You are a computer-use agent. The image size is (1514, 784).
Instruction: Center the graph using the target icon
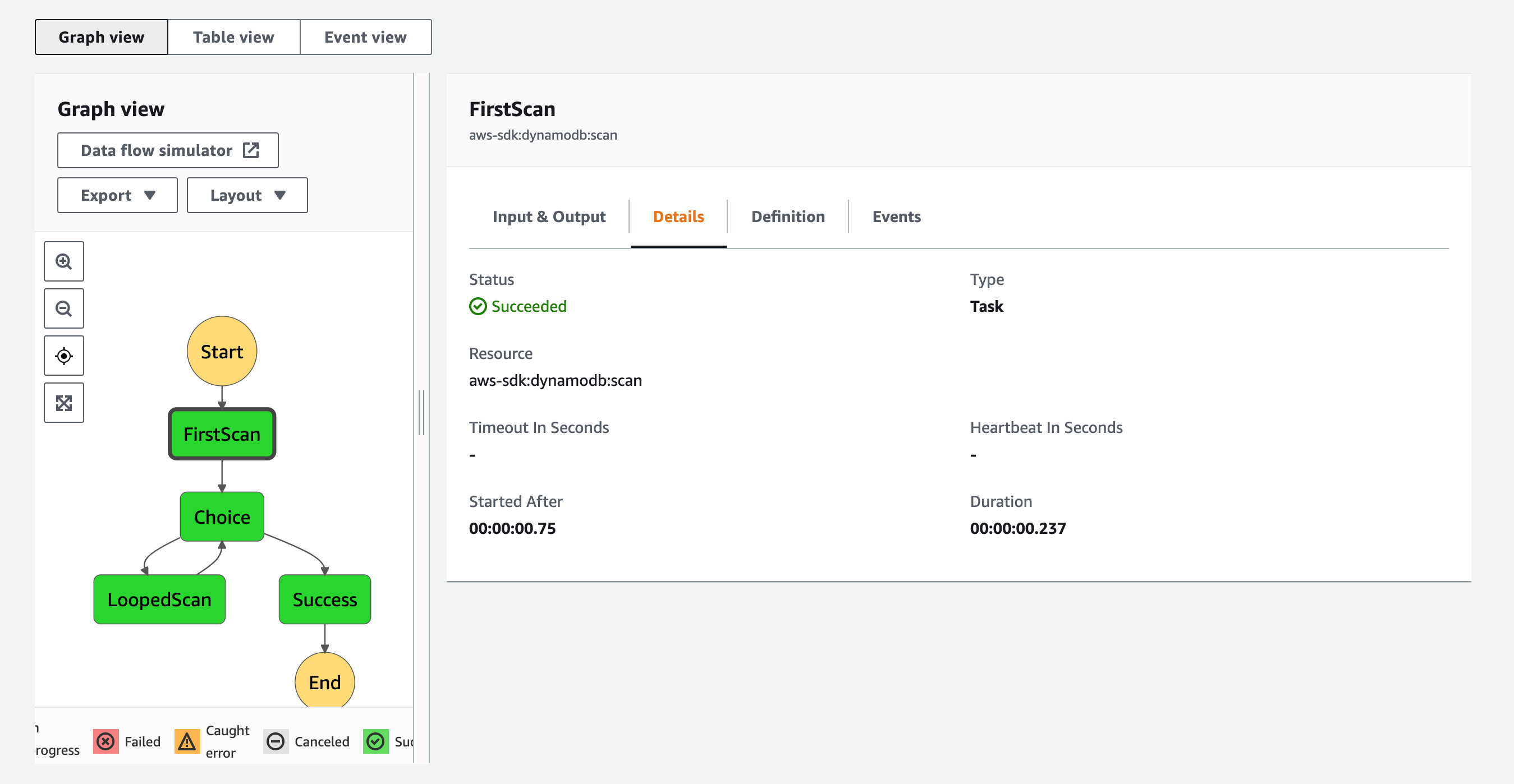point(63,356)
